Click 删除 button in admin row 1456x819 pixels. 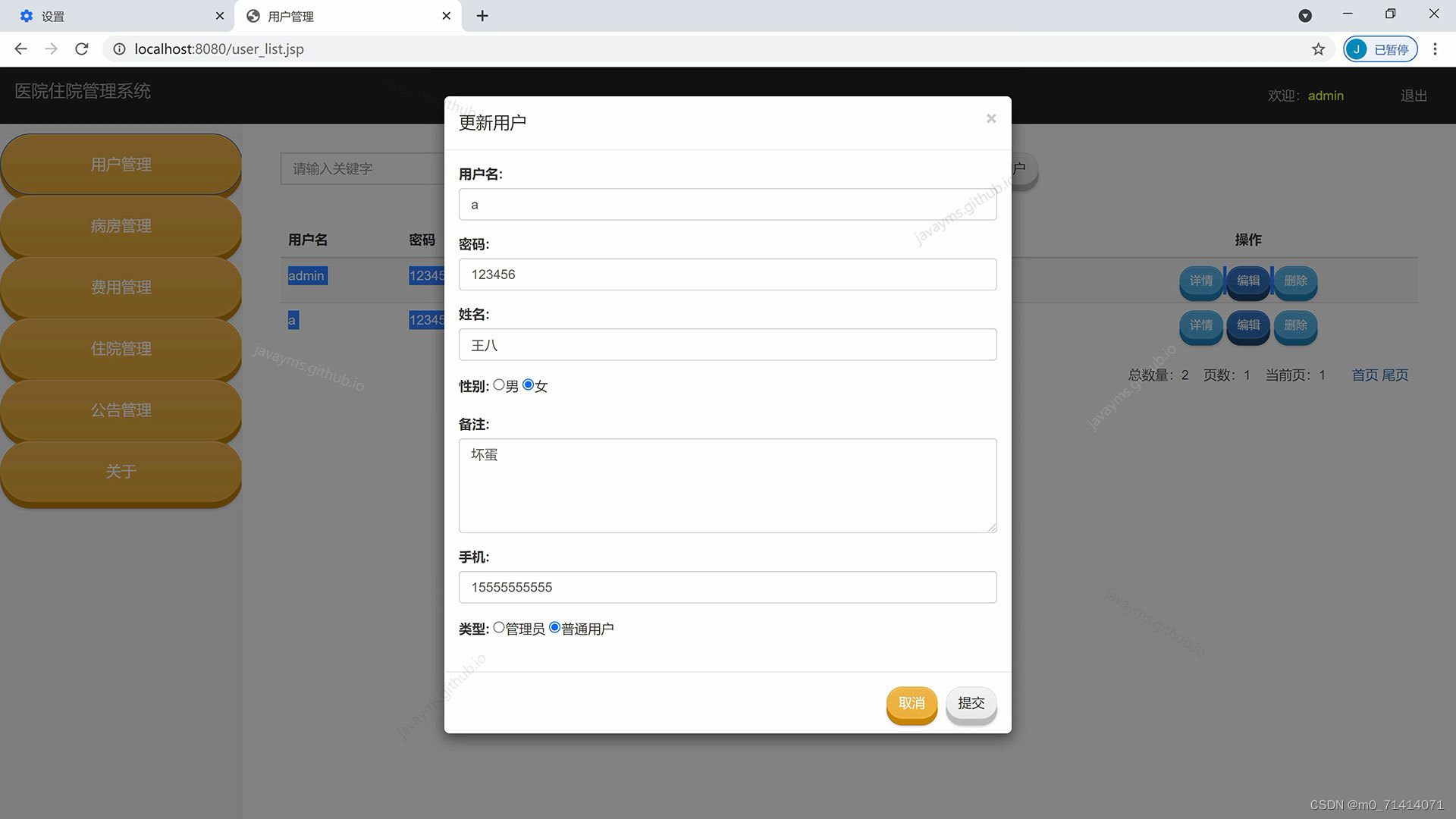(1296, 281)
